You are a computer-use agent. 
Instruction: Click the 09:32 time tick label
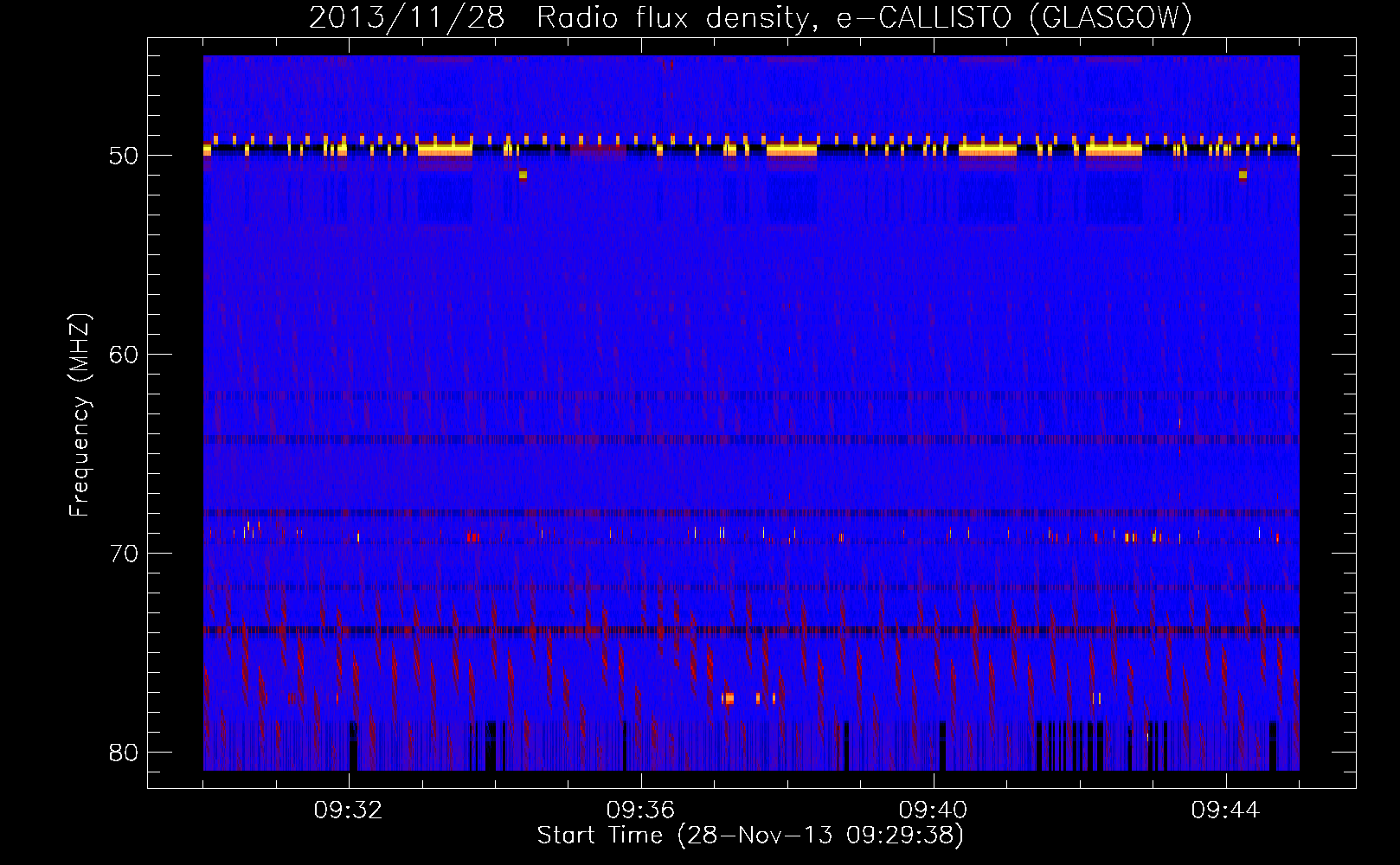(348, 811)
